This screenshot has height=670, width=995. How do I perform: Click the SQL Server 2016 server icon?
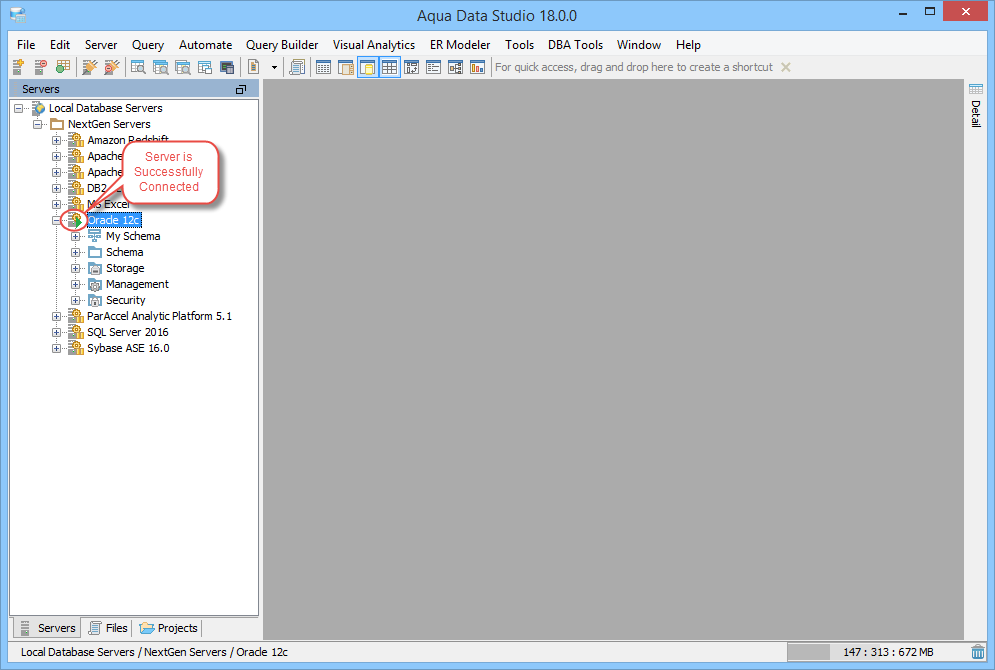tap(76, 332)
